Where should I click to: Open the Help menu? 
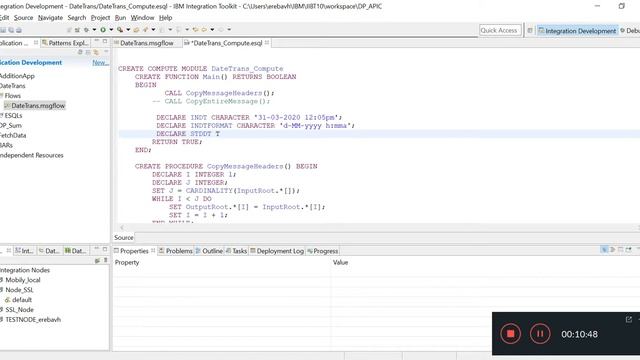[165, 18]
